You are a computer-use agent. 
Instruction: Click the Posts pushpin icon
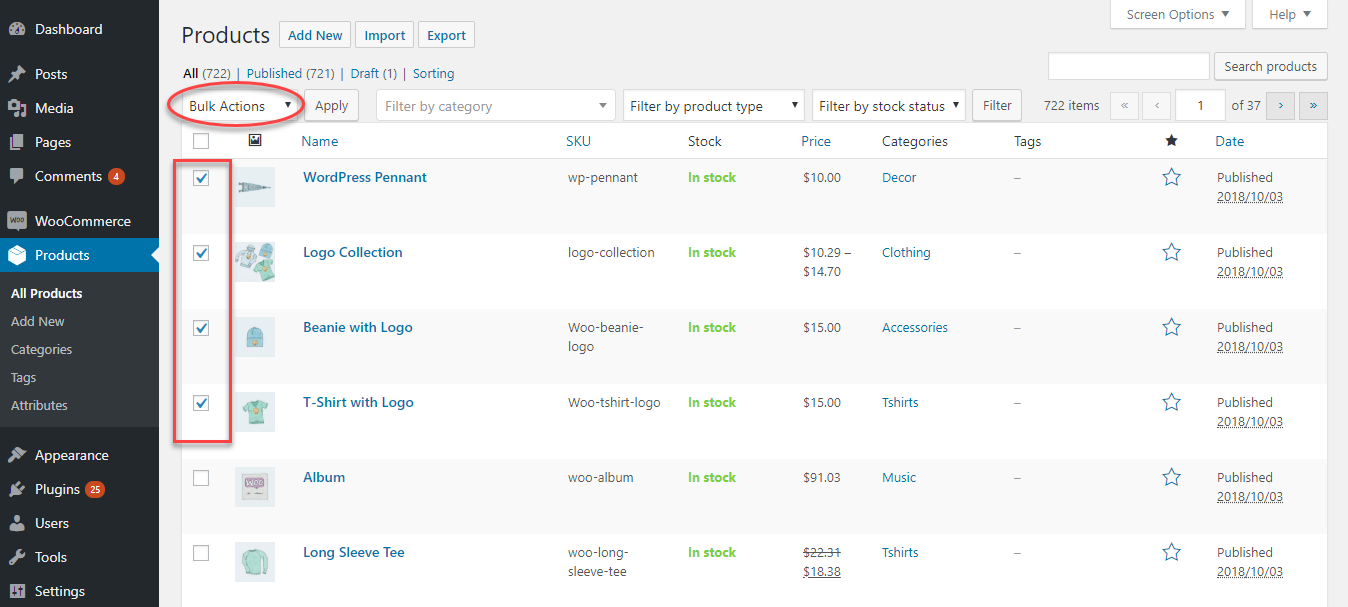[16, 74]
